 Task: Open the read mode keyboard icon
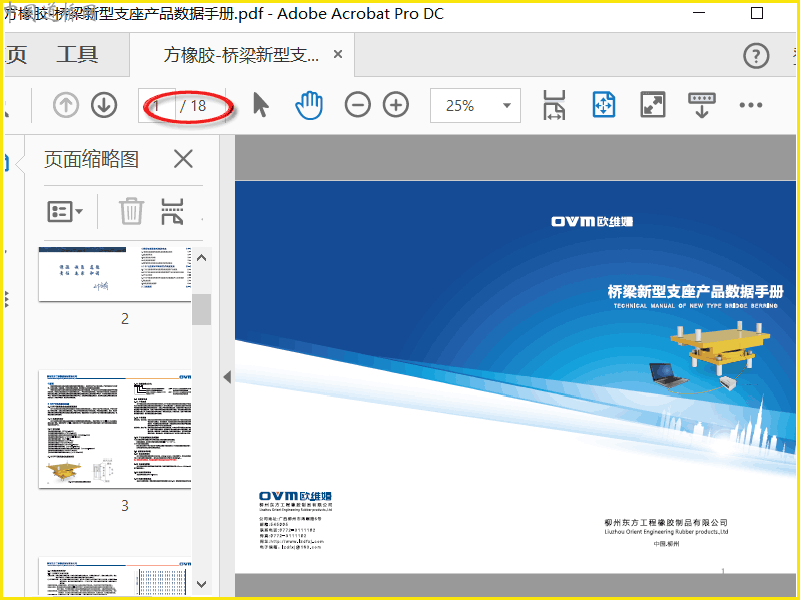(x=702, y=105)
